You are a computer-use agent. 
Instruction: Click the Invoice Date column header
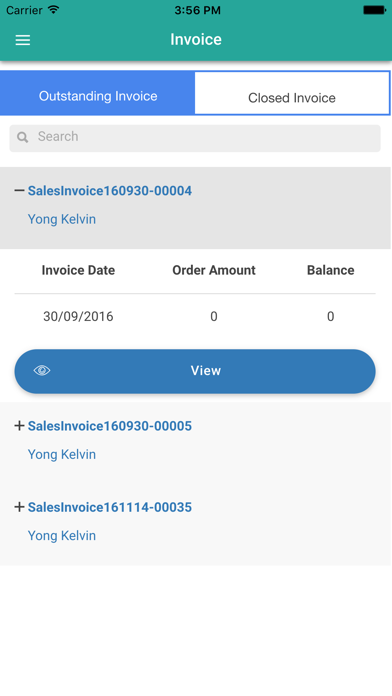click(78, 270)
